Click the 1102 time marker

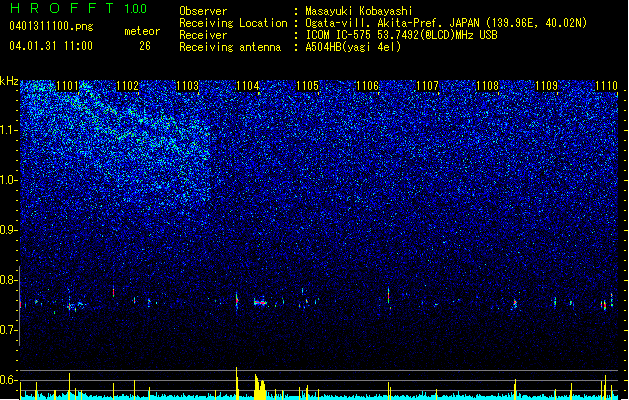click(x=127, y=86)
